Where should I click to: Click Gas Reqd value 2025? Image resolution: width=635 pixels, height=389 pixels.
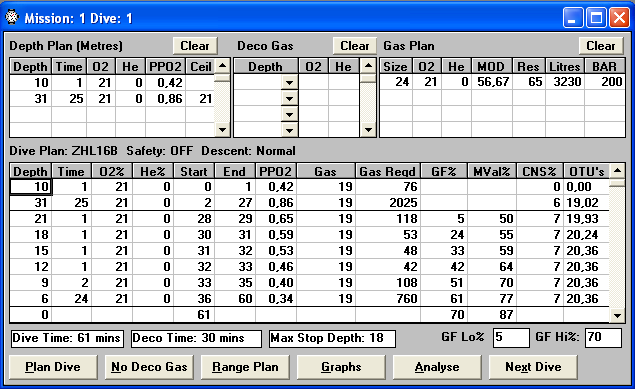[388, 202]
